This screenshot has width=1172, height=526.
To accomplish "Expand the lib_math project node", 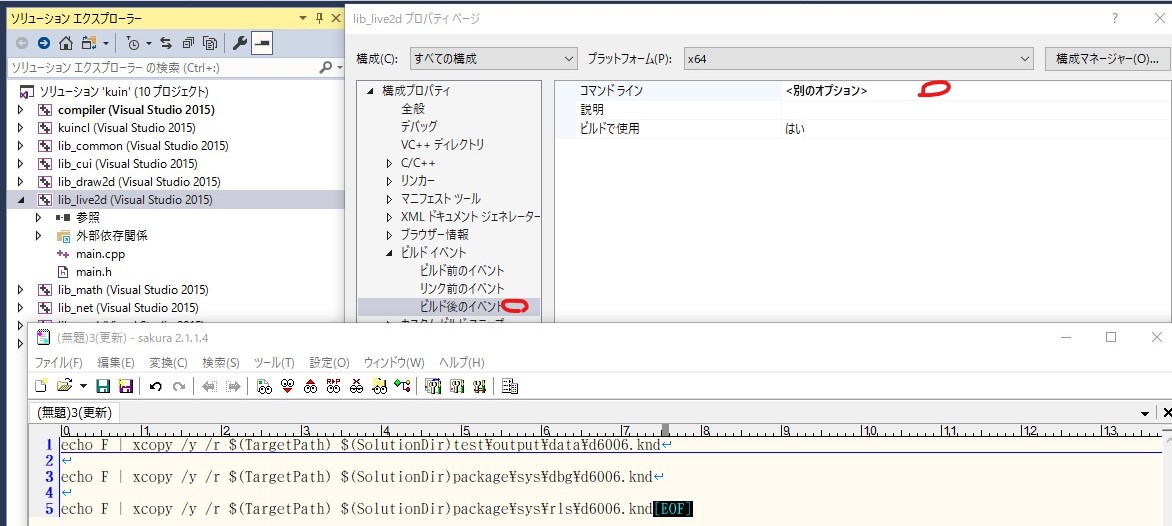I will point(21,290).
